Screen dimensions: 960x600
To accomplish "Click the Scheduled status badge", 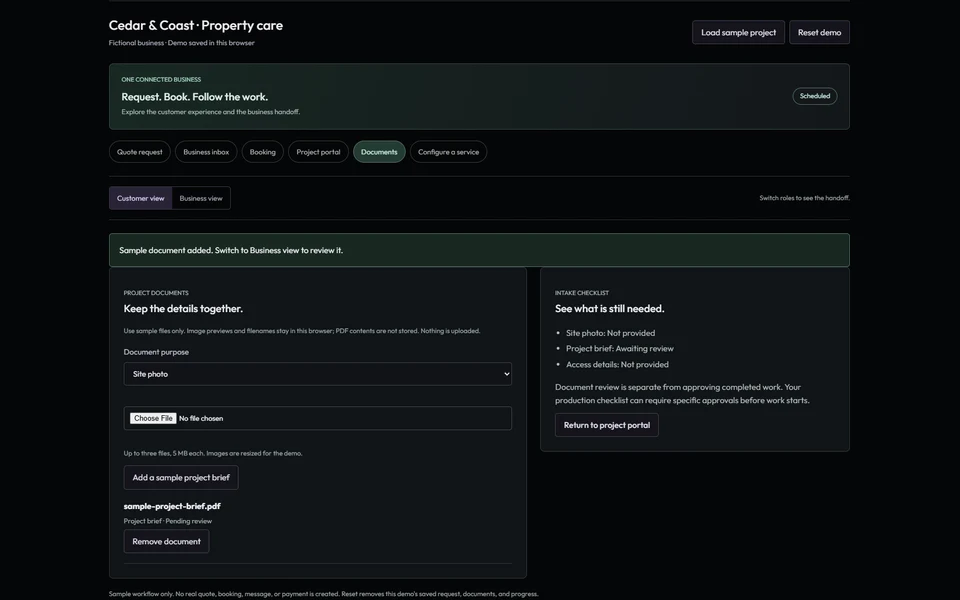I will 815,96.
